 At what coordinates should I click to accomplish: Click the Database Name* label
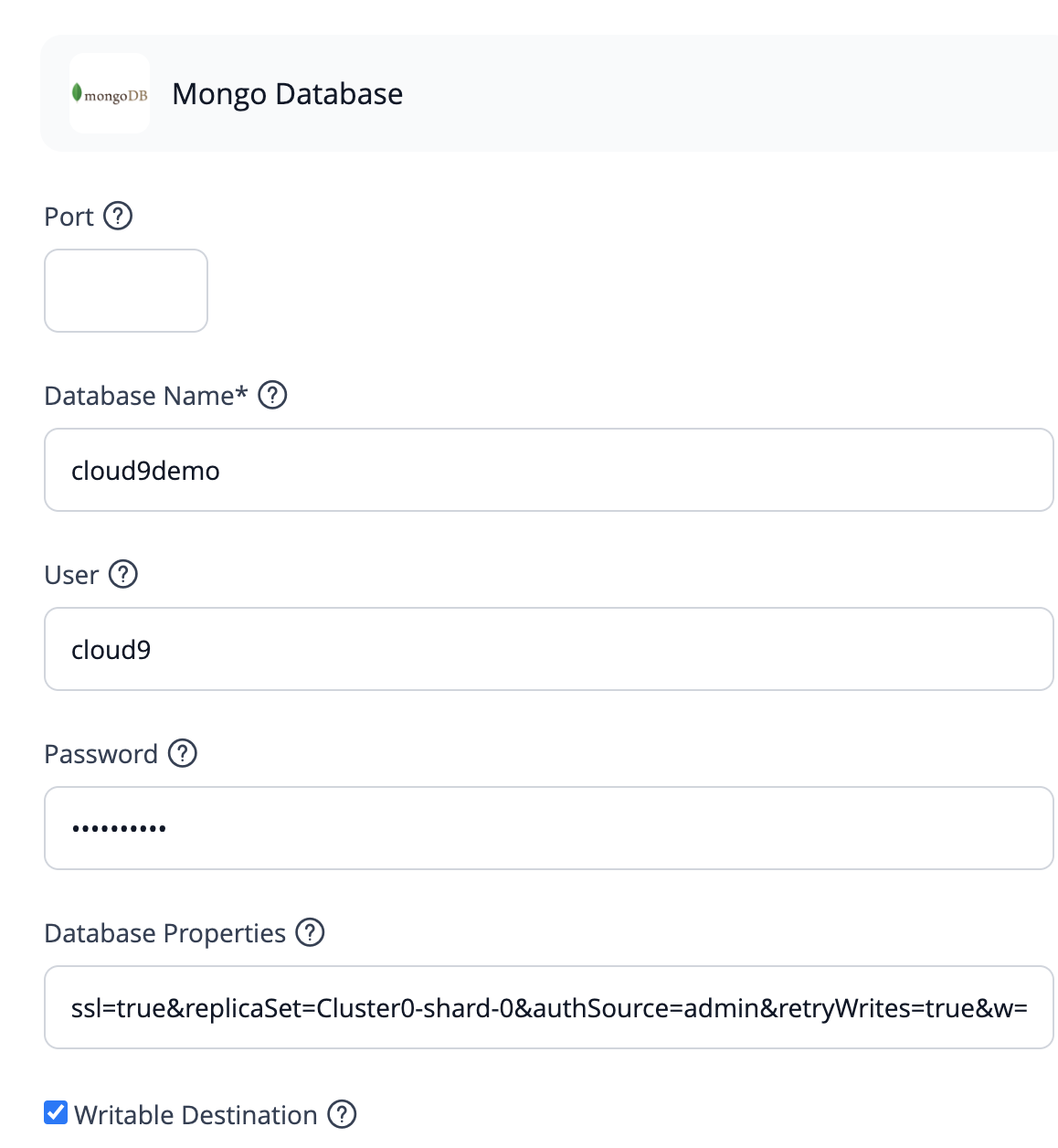tap(146, 396)
